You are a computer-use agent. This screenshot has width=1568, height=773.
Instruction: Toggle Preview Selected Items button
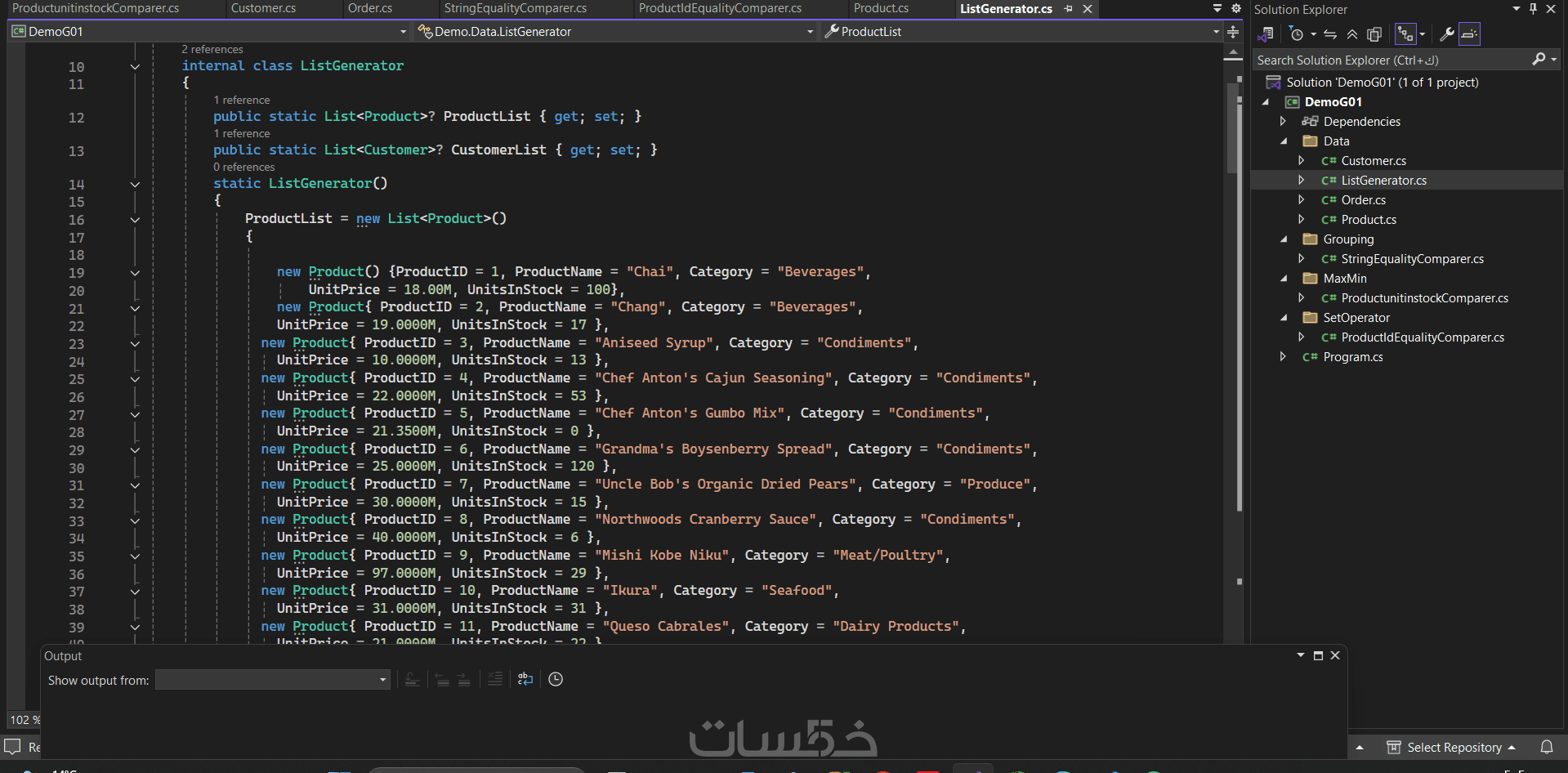[x=1469, y=34]
